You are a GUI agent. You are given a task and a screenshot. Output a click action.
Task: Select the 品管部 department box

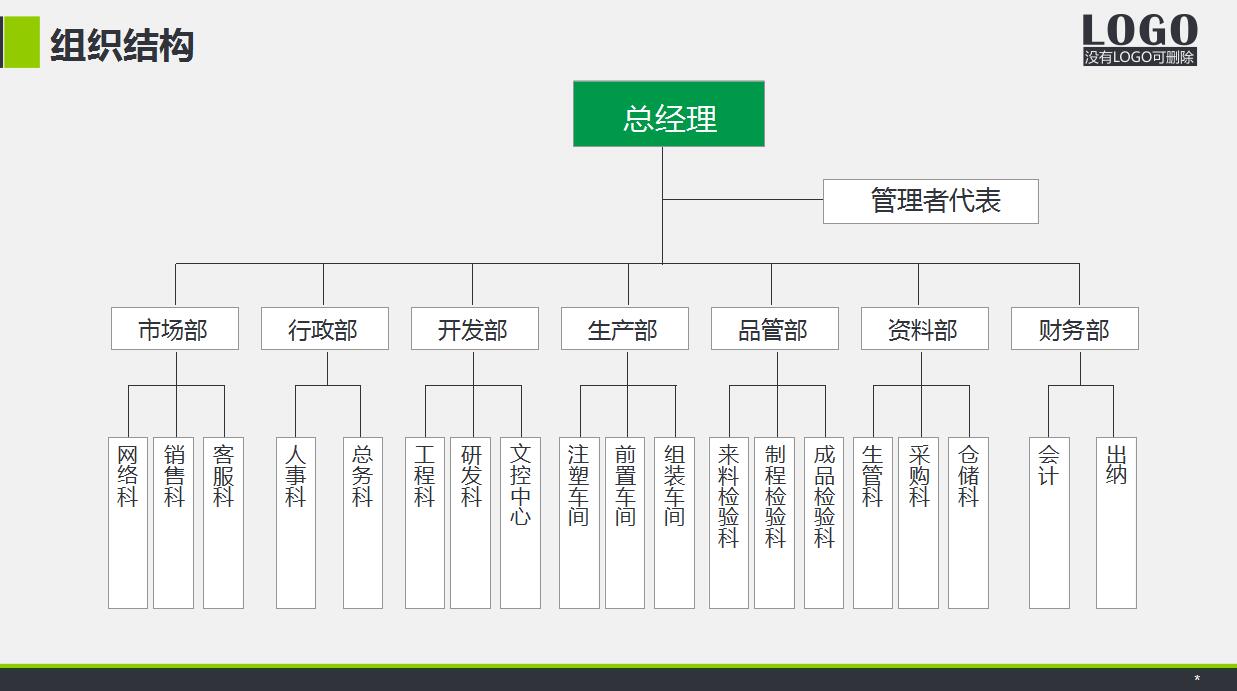coord(774,328)
